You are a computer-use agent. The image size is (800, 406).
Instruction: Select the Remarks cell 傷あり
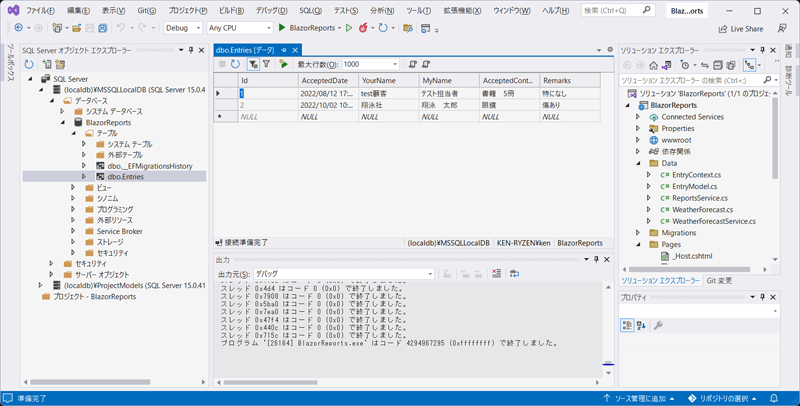point(570,105)
